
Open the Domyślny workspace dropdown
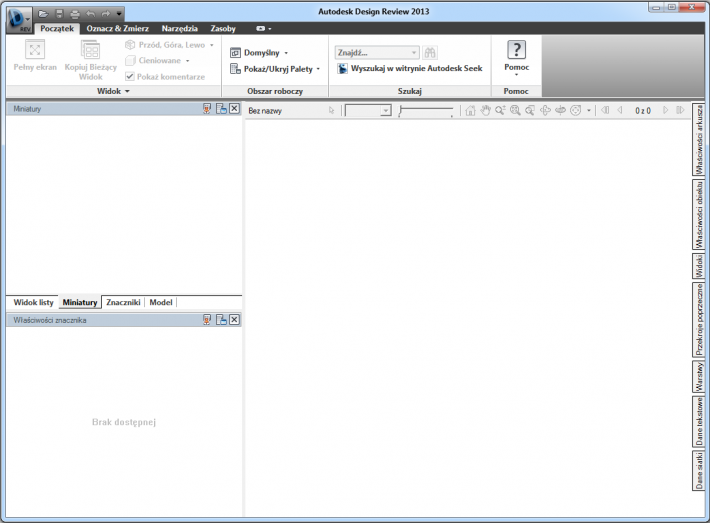[x=259, y=53]
